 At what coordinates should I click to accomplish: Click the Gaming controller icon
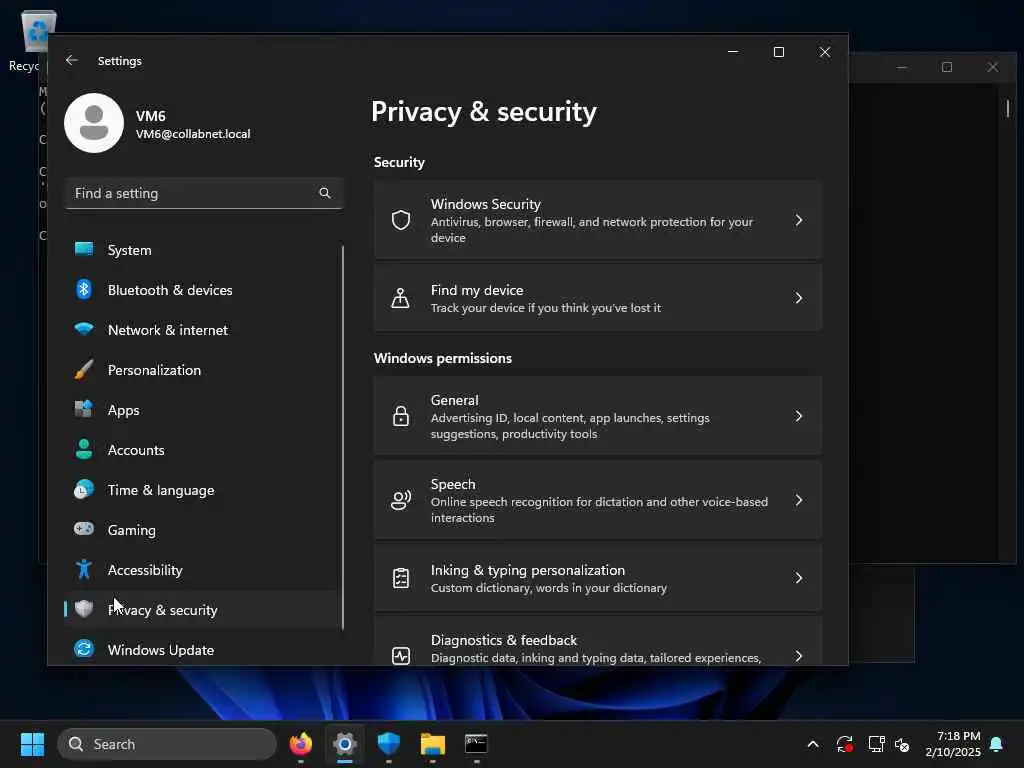(84, 529)
